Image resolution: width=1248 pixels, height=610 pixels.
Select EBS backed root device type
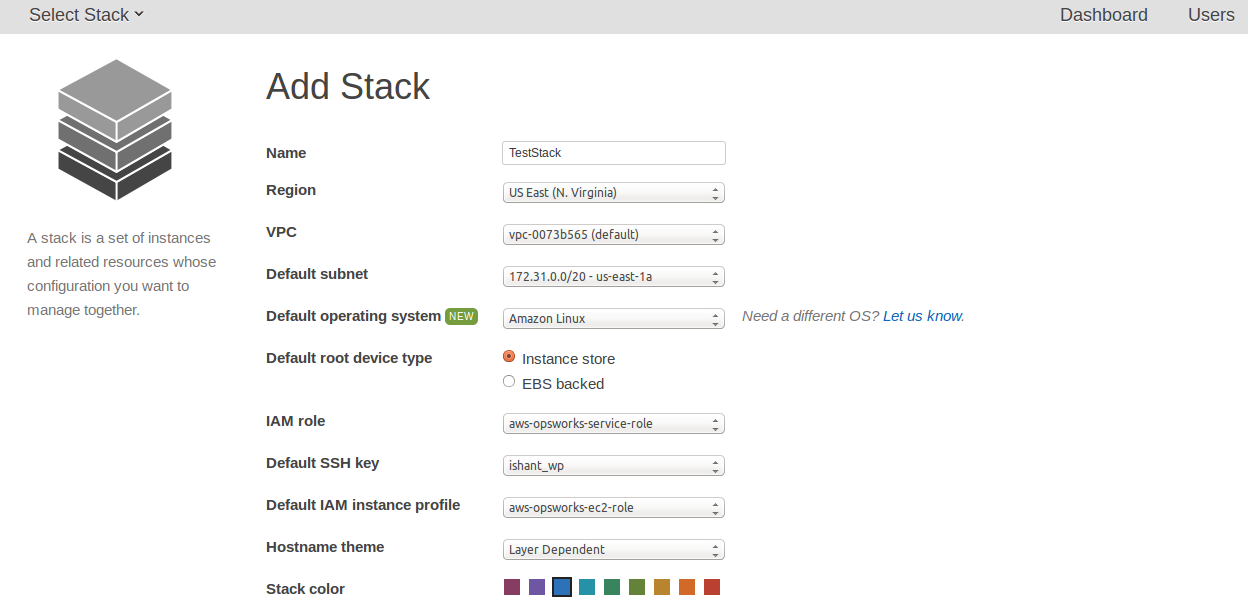click(x=509, y=381)
